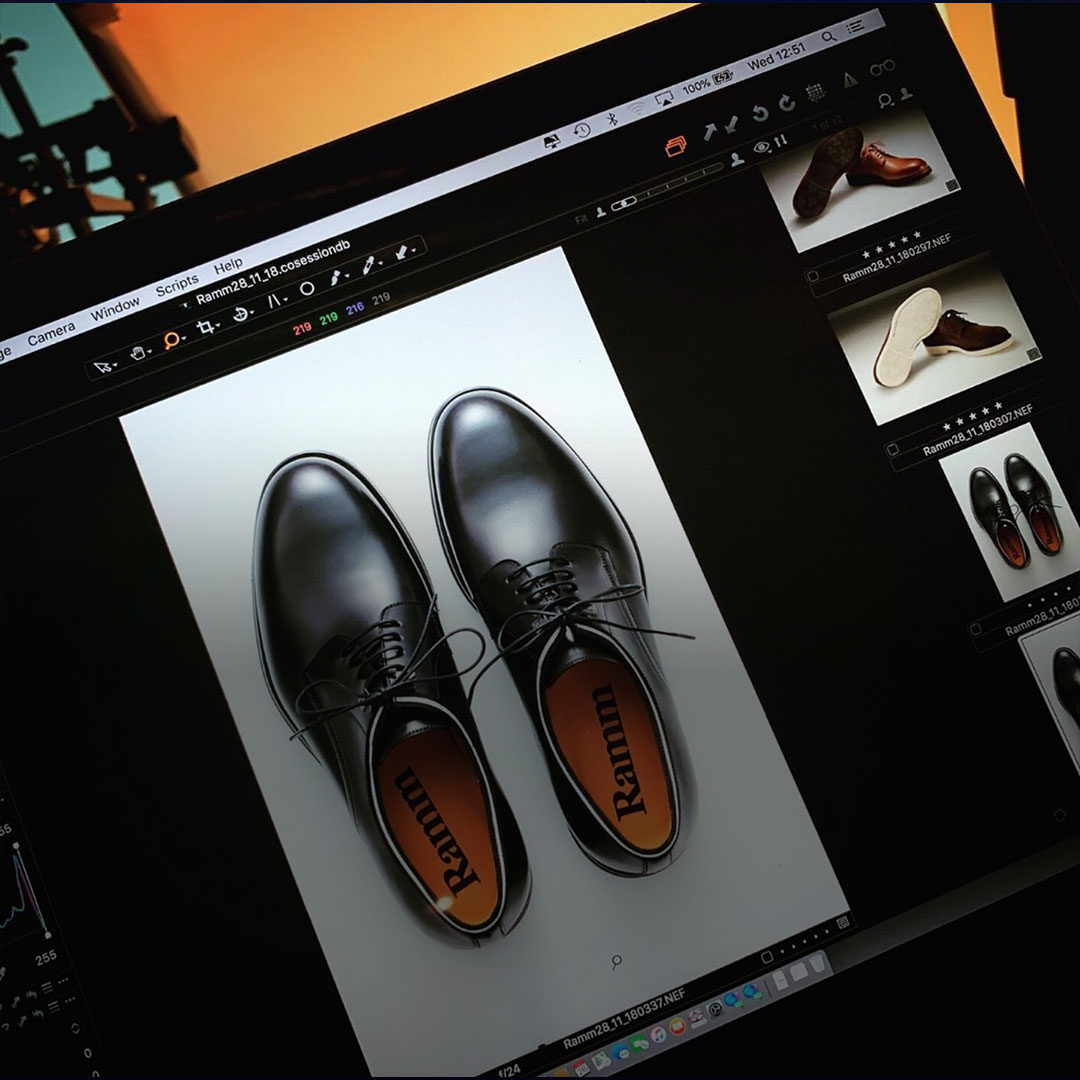Click the AirPlay display menu bar icon
The image size is (1080, 1080).
[x=665, y=99]
